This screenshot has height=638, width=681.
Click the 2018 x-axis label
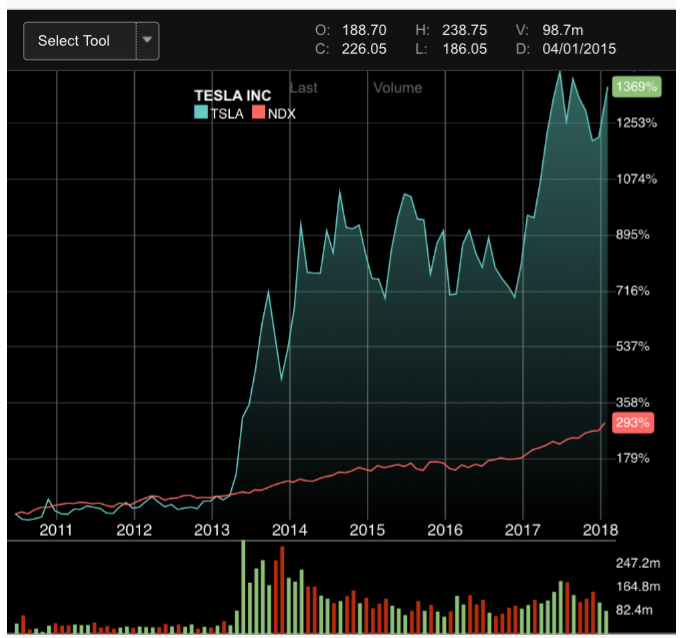(x=600, y=530)
